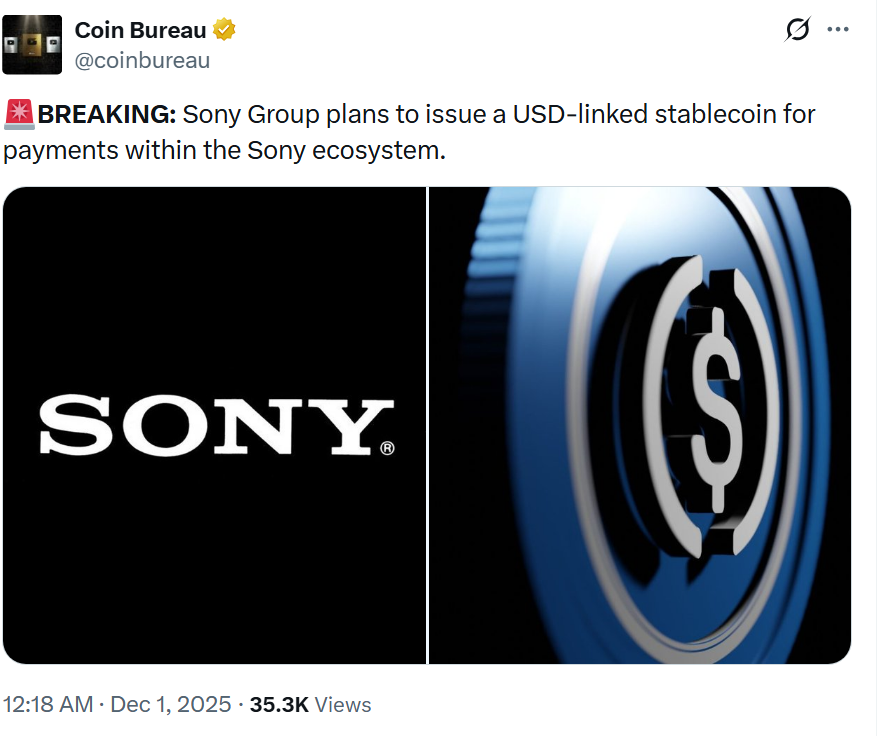Click the 35.3K view count number
The height and width of the screenshot is (736, 883).
(x=279, y=705)
